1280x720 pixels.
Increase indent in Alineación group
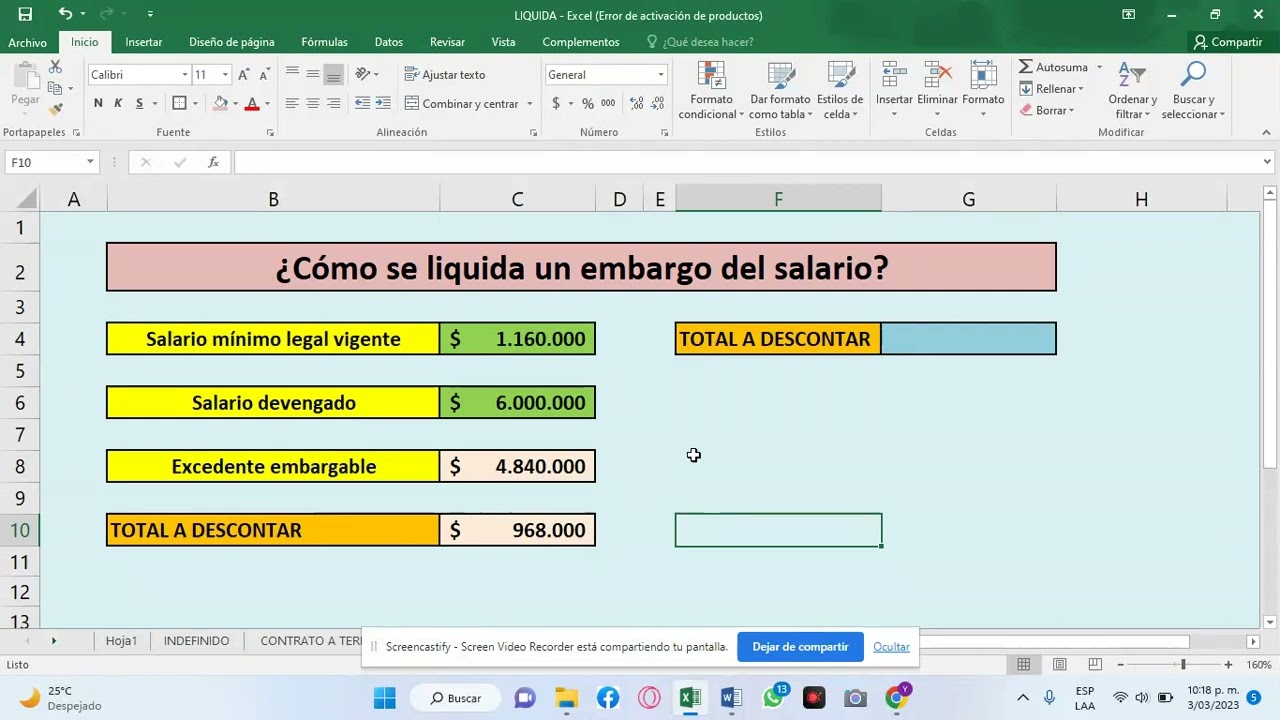pos(383,103)
